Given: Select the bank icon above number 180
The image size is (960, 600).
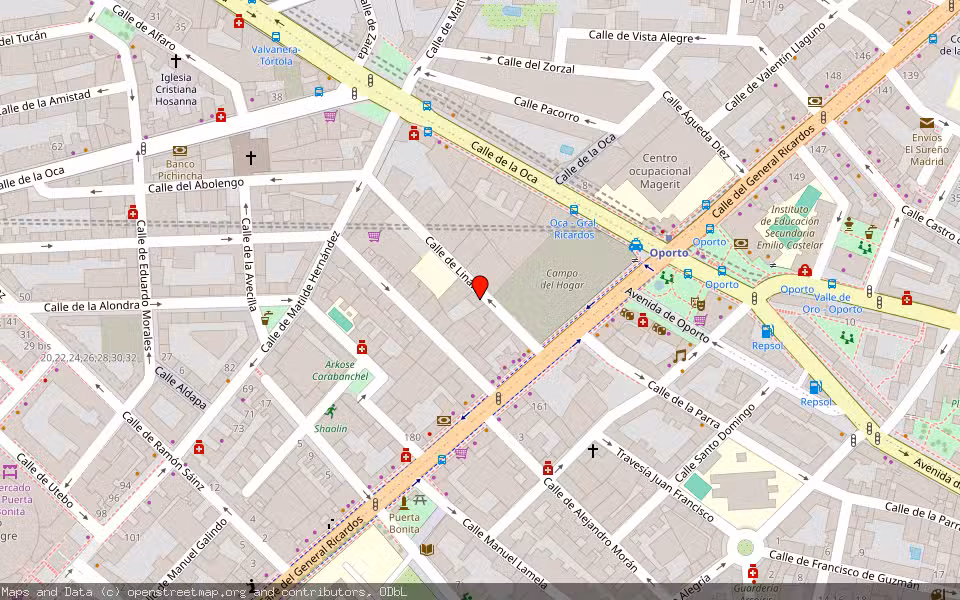Looking at the screenshot, I should click(444, 421).
